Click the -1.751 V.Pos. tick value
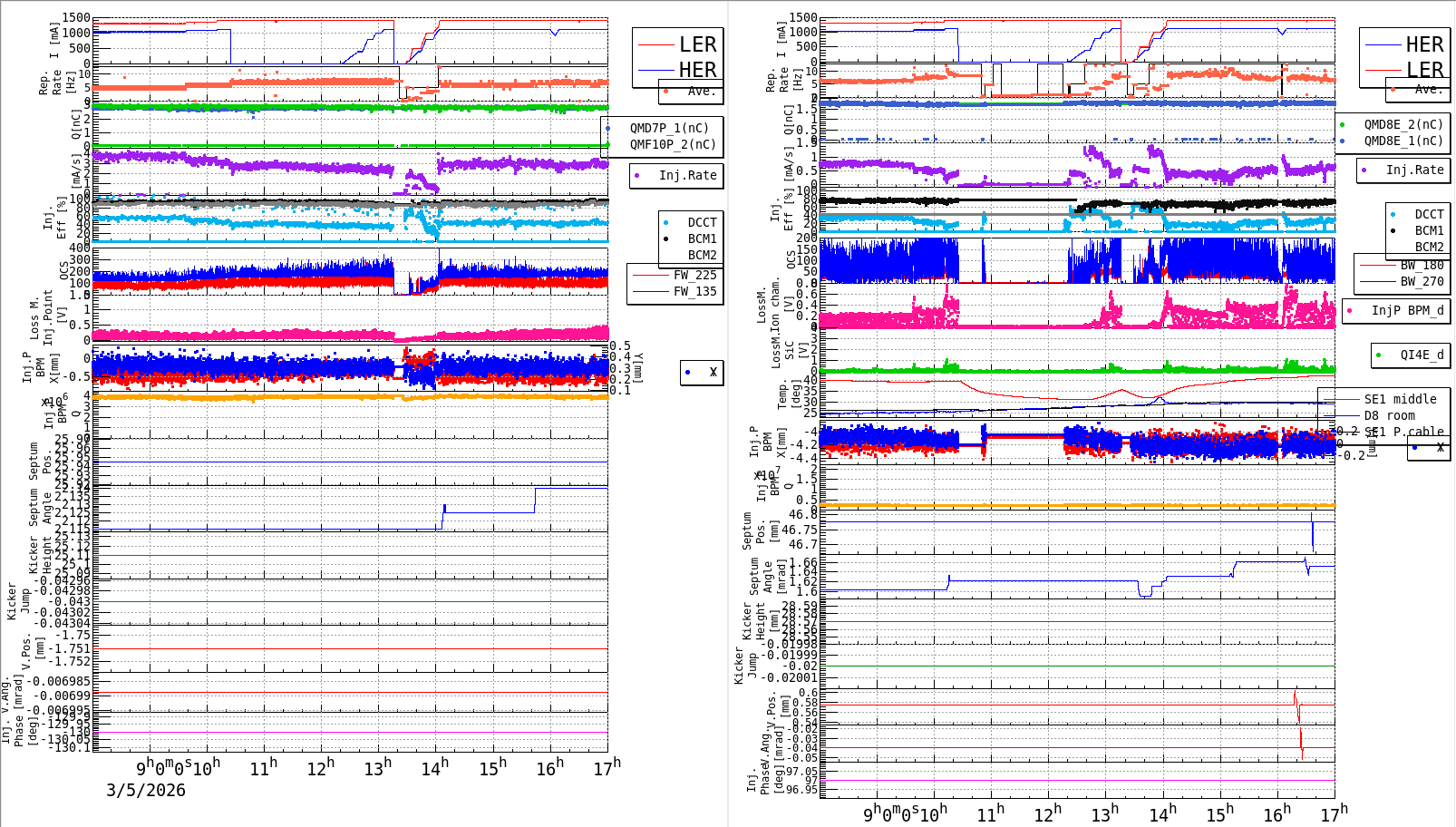 point(70,648)
